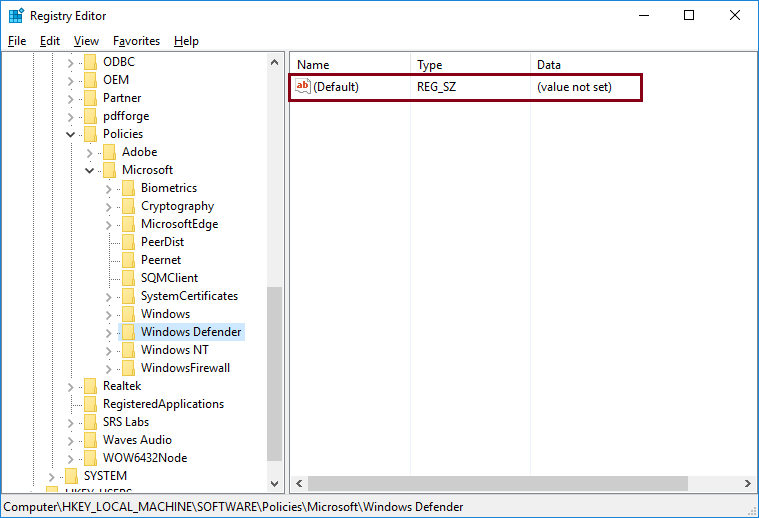
Task: Click the SystemCertificates folder icon
Action: click(x=128, y=296)
